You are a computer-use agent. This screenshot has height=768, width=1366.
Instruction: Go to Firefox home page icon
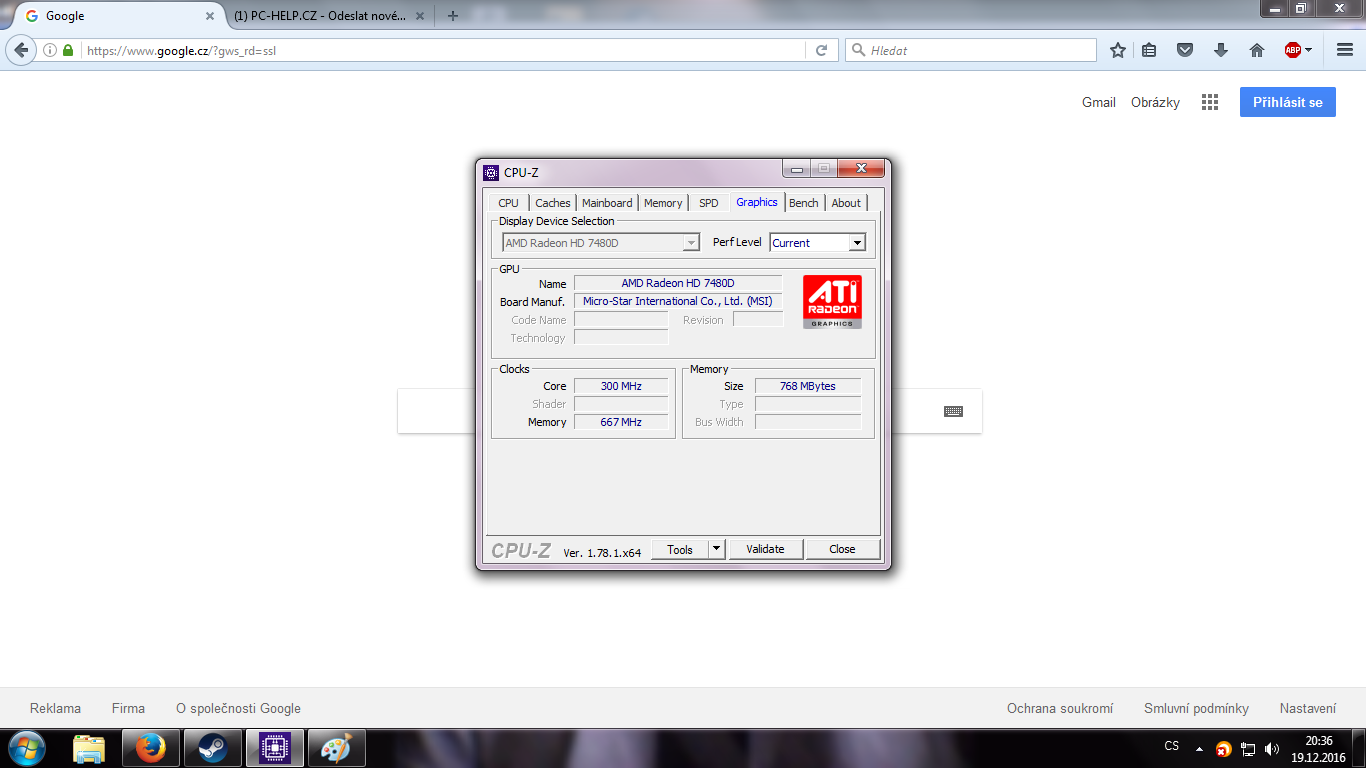coord(1257,50)
